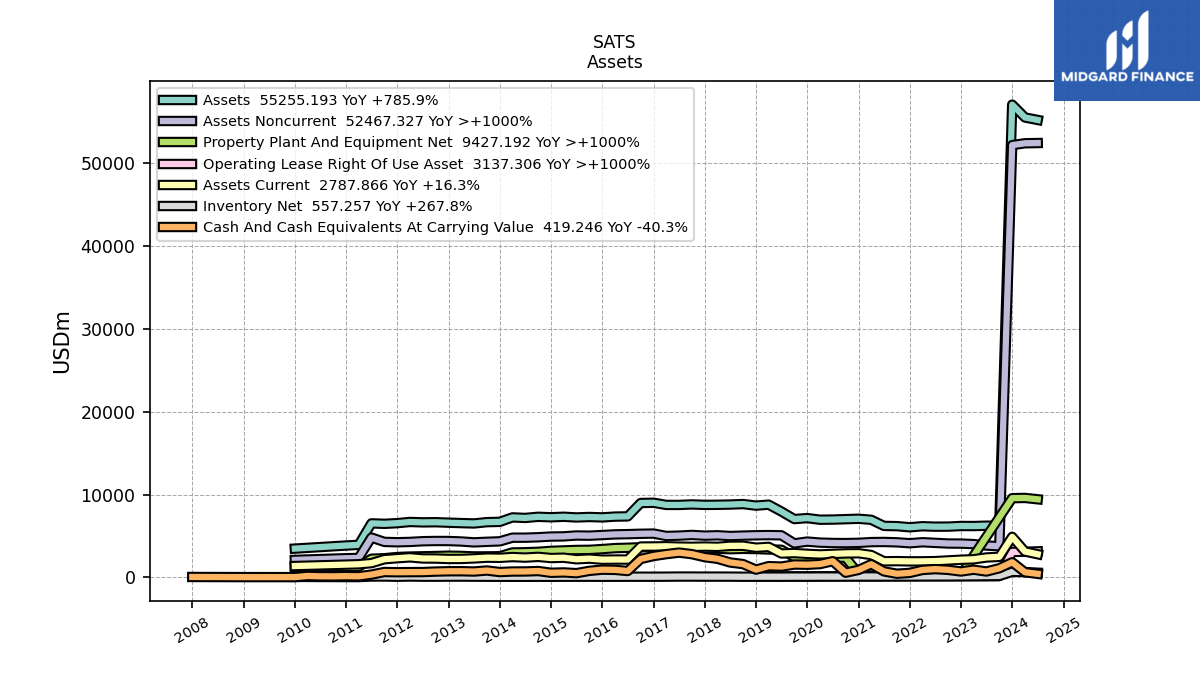The width and height of the screenshot is (1200, 675).
Task: Select the purple Assets Noncurrent legend swatch
Action: 179,121
